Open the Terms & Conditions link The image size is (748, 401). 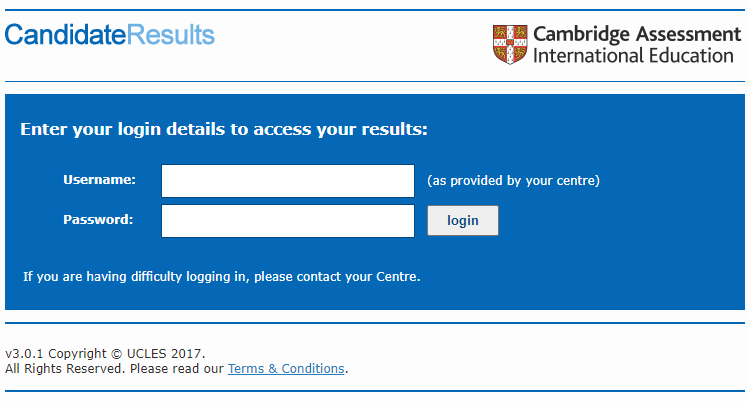coord(286,369)
